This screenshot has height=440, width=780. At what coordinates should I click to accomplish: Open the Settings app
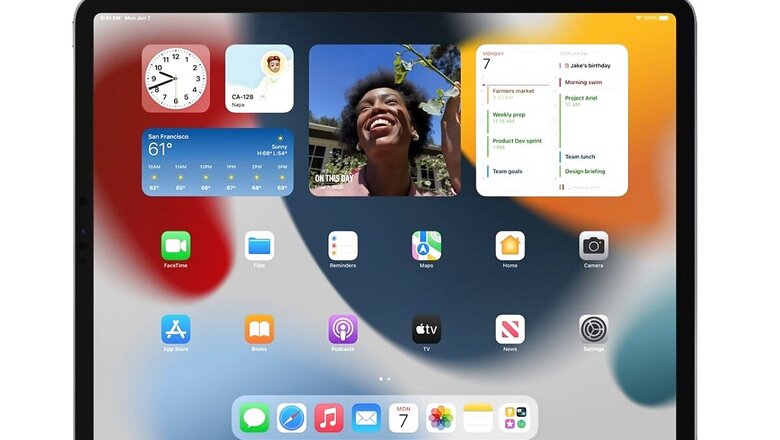pos(593,329)
